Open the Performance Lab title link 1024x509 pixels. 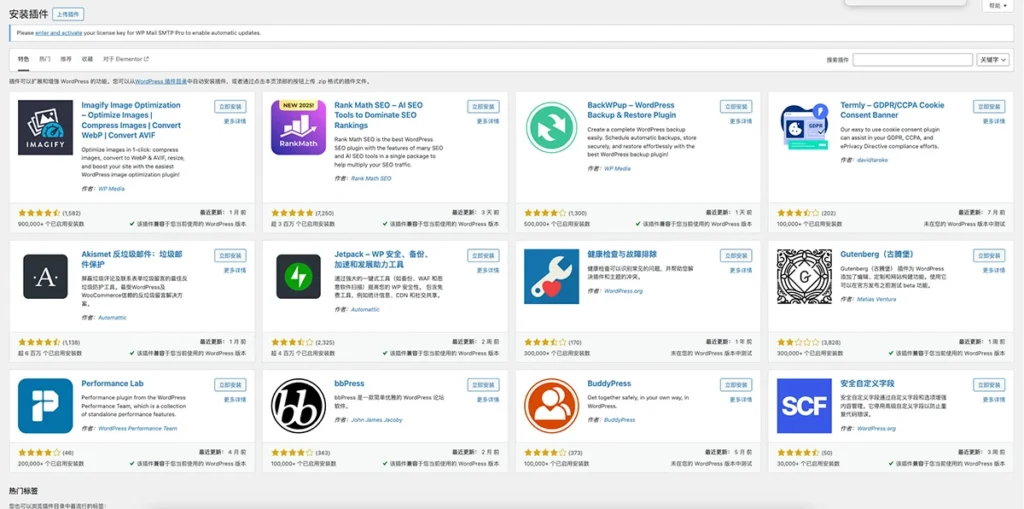pyautogui.click(x=112, y=384)
